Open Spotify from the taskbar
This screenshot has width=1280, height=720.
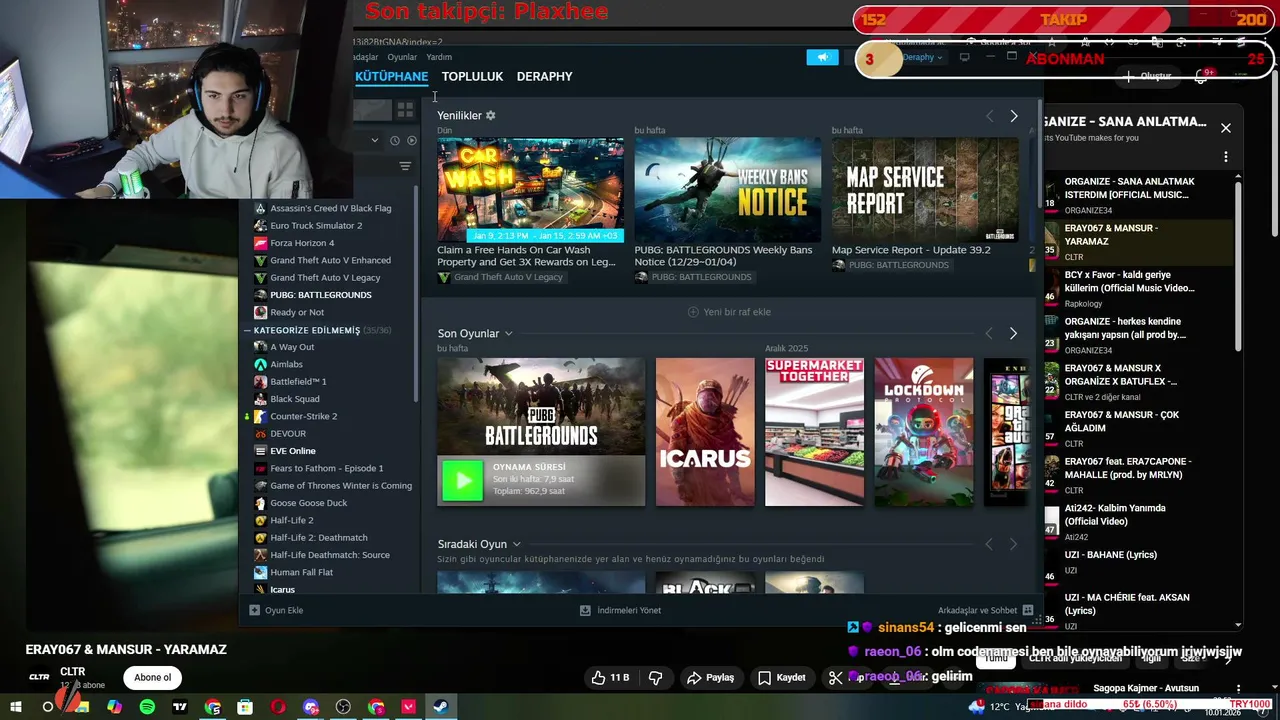[147, 707]
